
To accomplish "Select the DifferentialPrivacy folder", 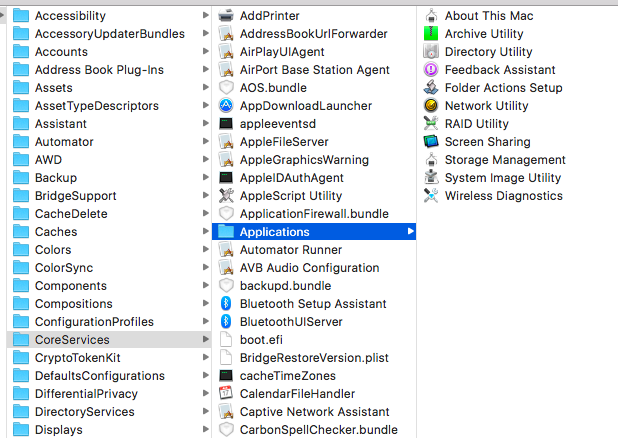I will [x=109, y=393].
